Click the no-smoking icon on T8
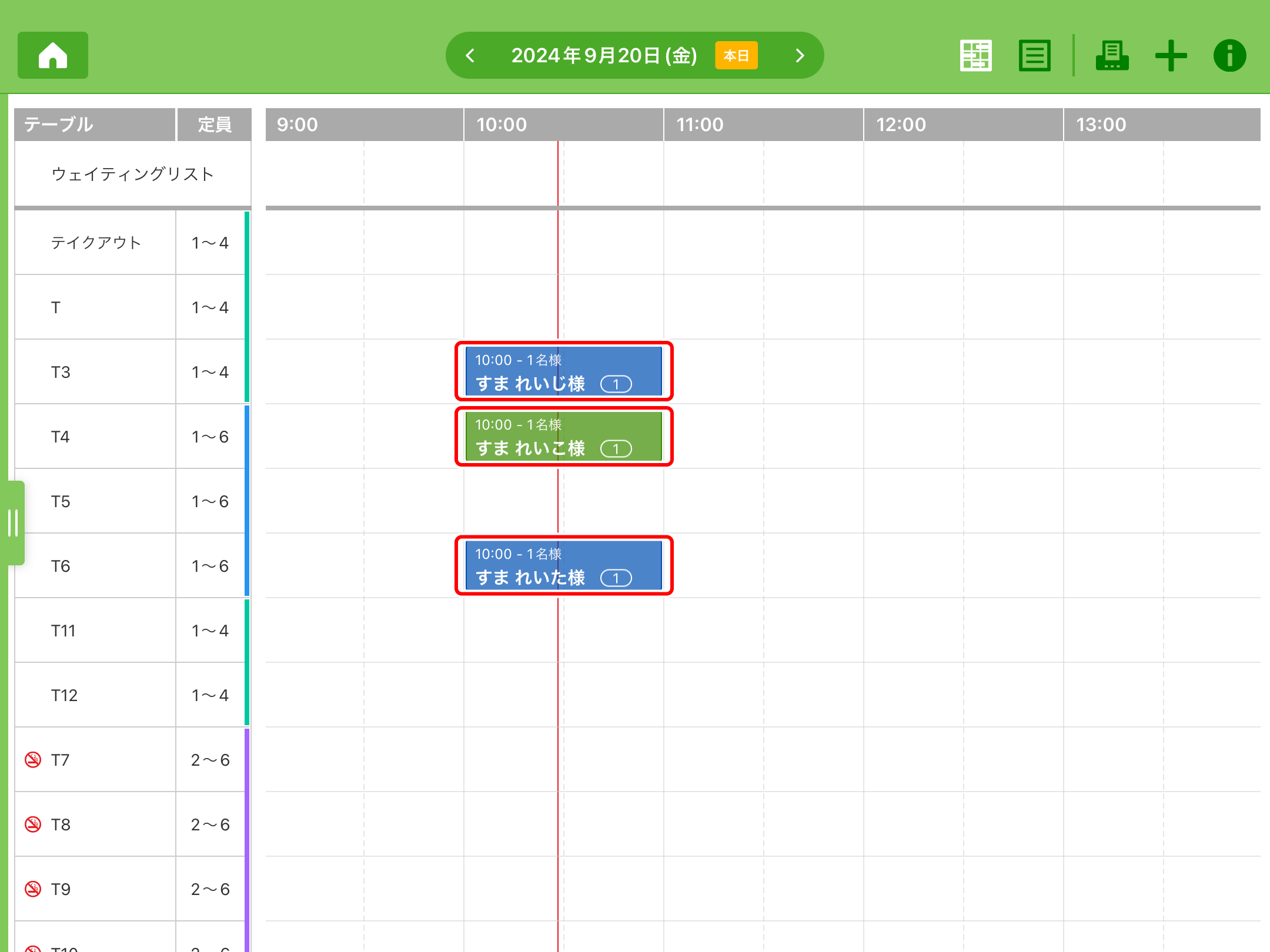 pyautogui.click(x=33, y=824)
